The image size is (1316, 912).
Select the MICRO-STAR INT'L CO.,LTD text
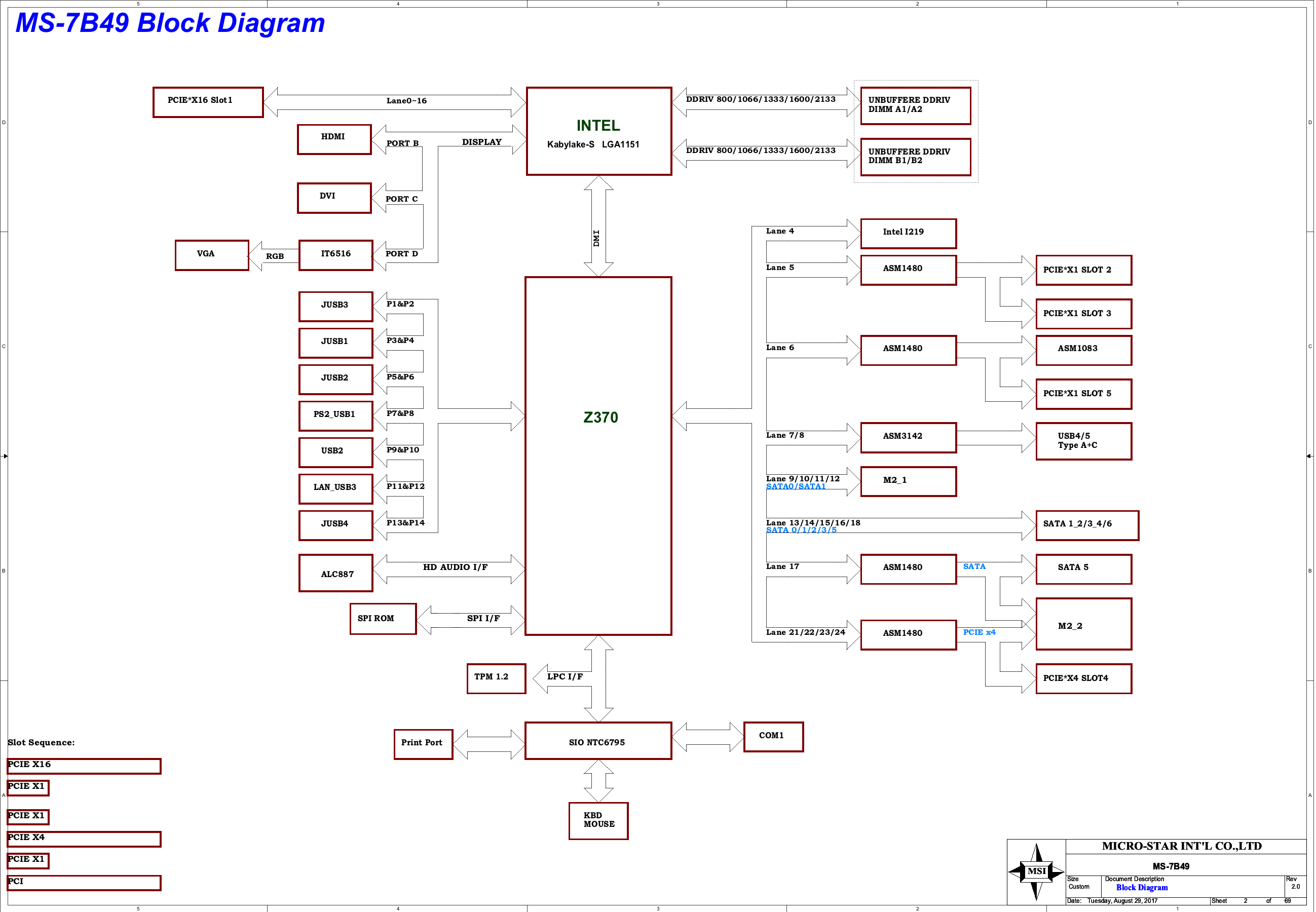(1181, 846)
